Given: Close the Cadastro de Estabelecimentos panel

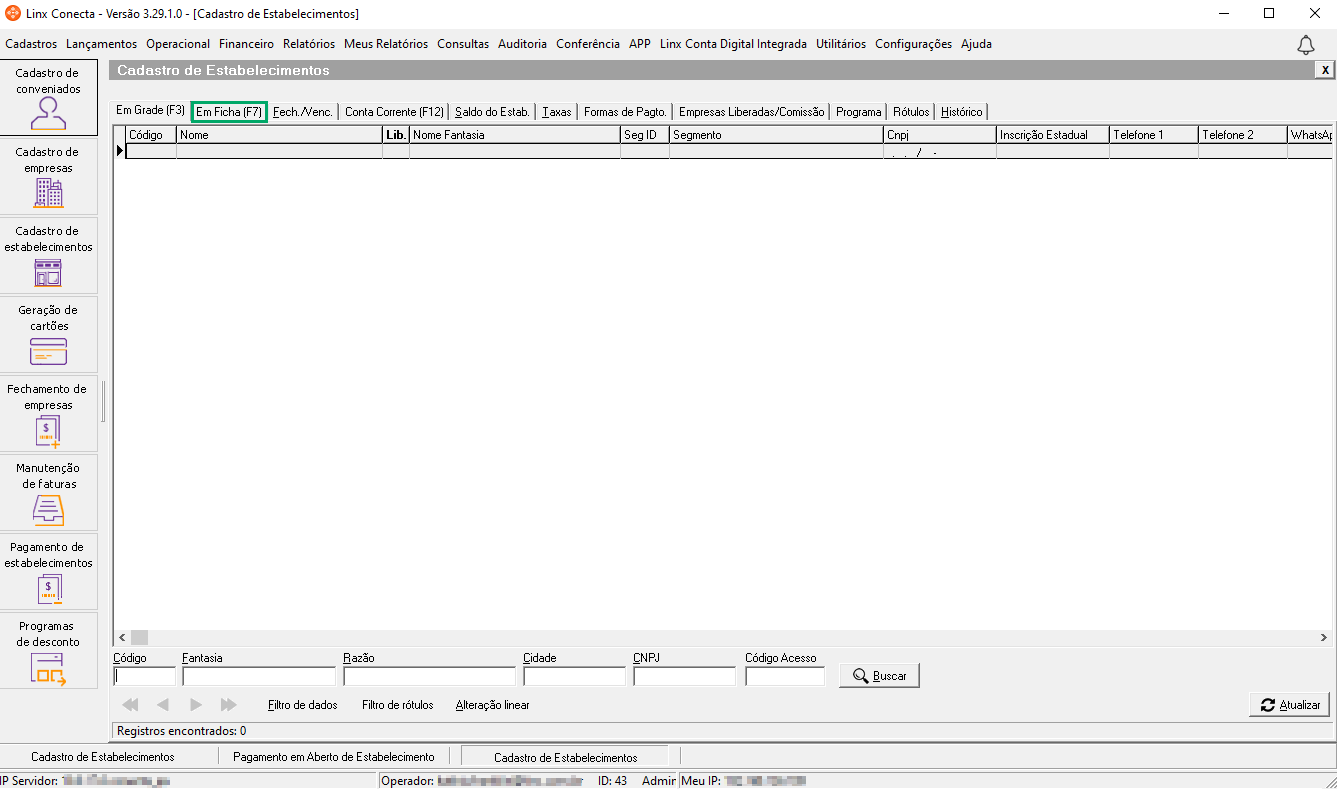Looking at the screenshot, I should coord(1325,70).
